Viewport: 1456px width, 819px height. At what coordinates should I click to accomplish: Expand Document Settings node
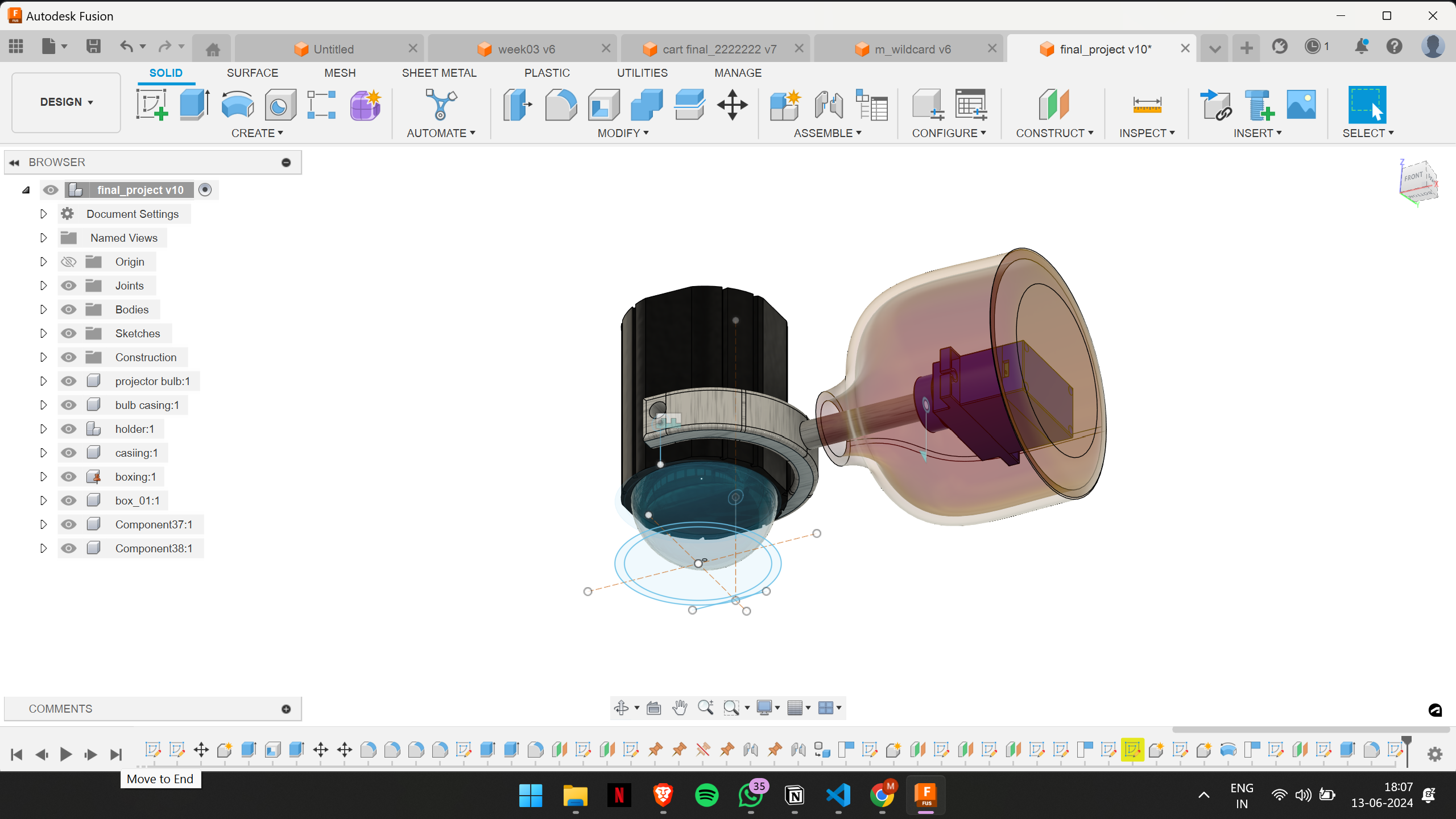tap(43, 214)
